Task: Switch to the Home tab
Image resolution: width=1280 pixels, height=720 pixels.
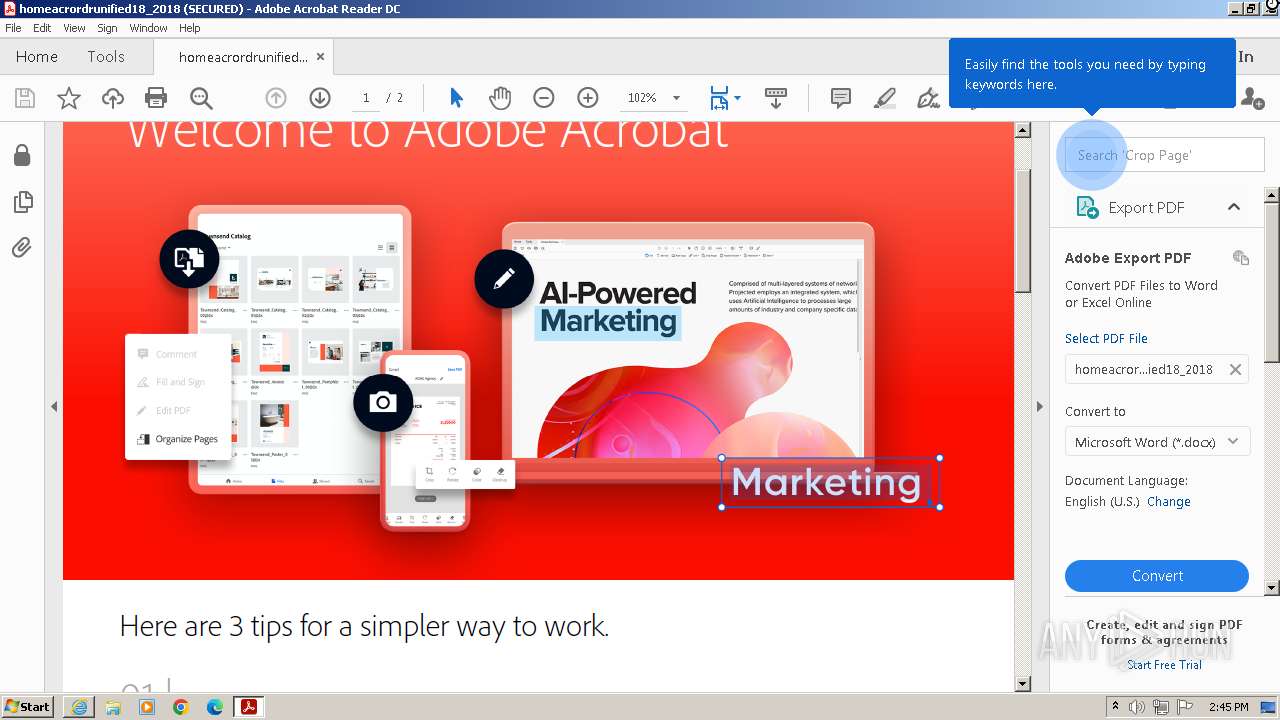Action: coord(37,57)
